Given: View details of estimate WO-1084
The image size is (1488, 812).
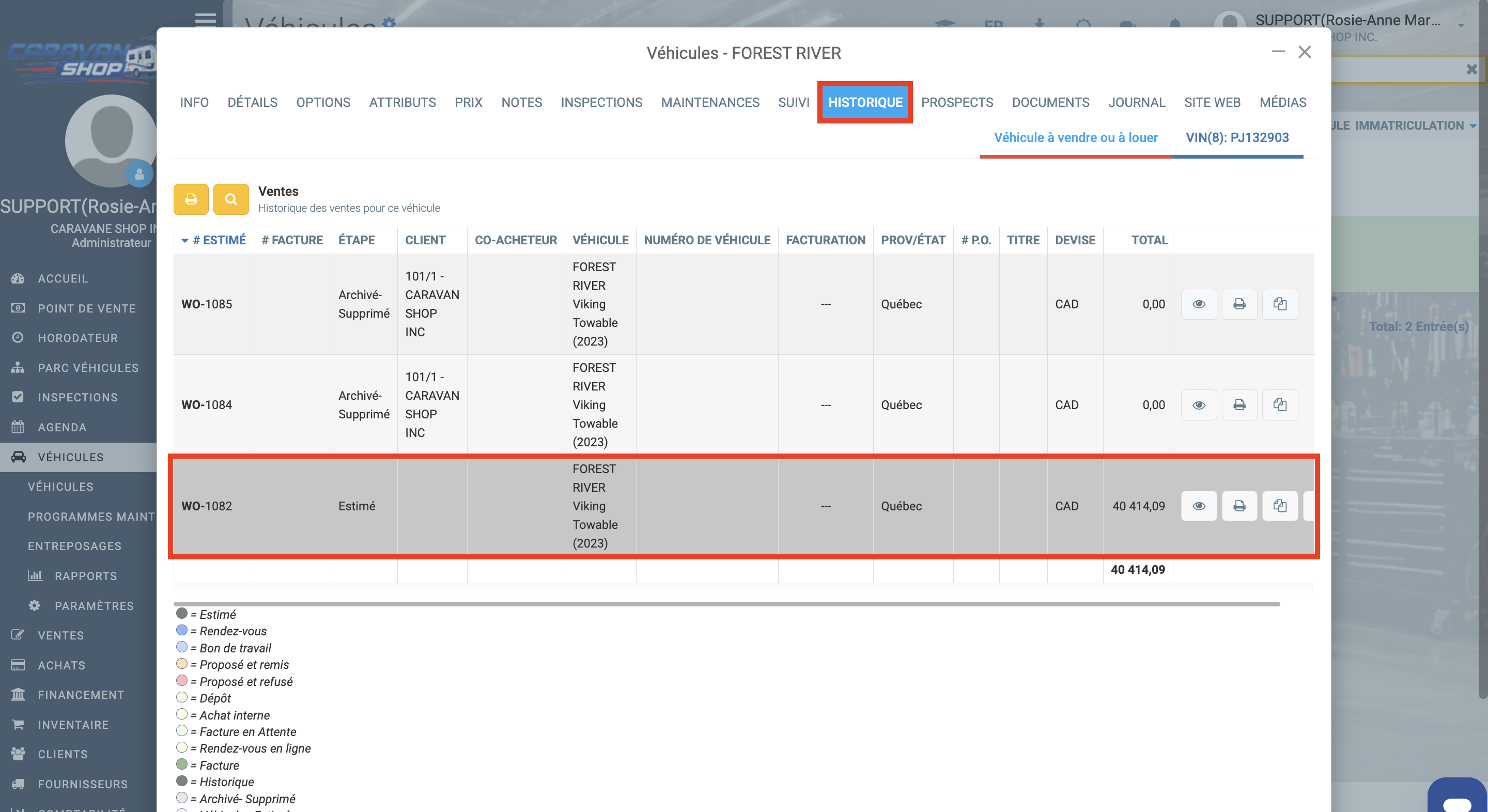Looking at the screenshot, I should (1199, 405).
